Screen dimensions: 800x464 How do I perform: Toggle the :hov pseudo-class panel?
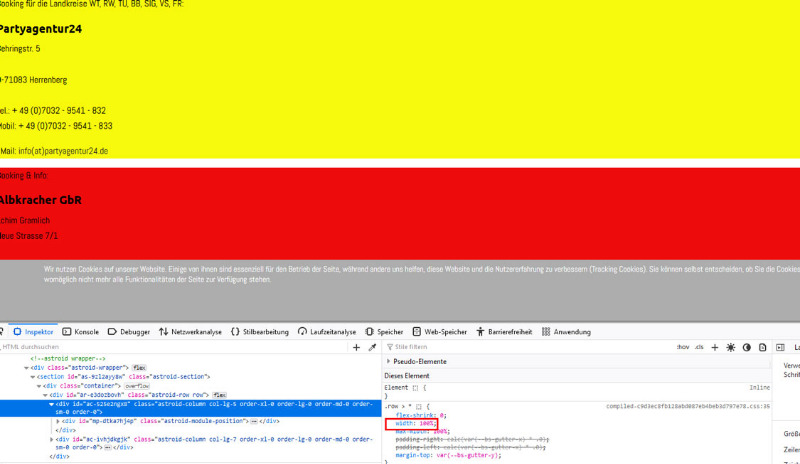683,347
